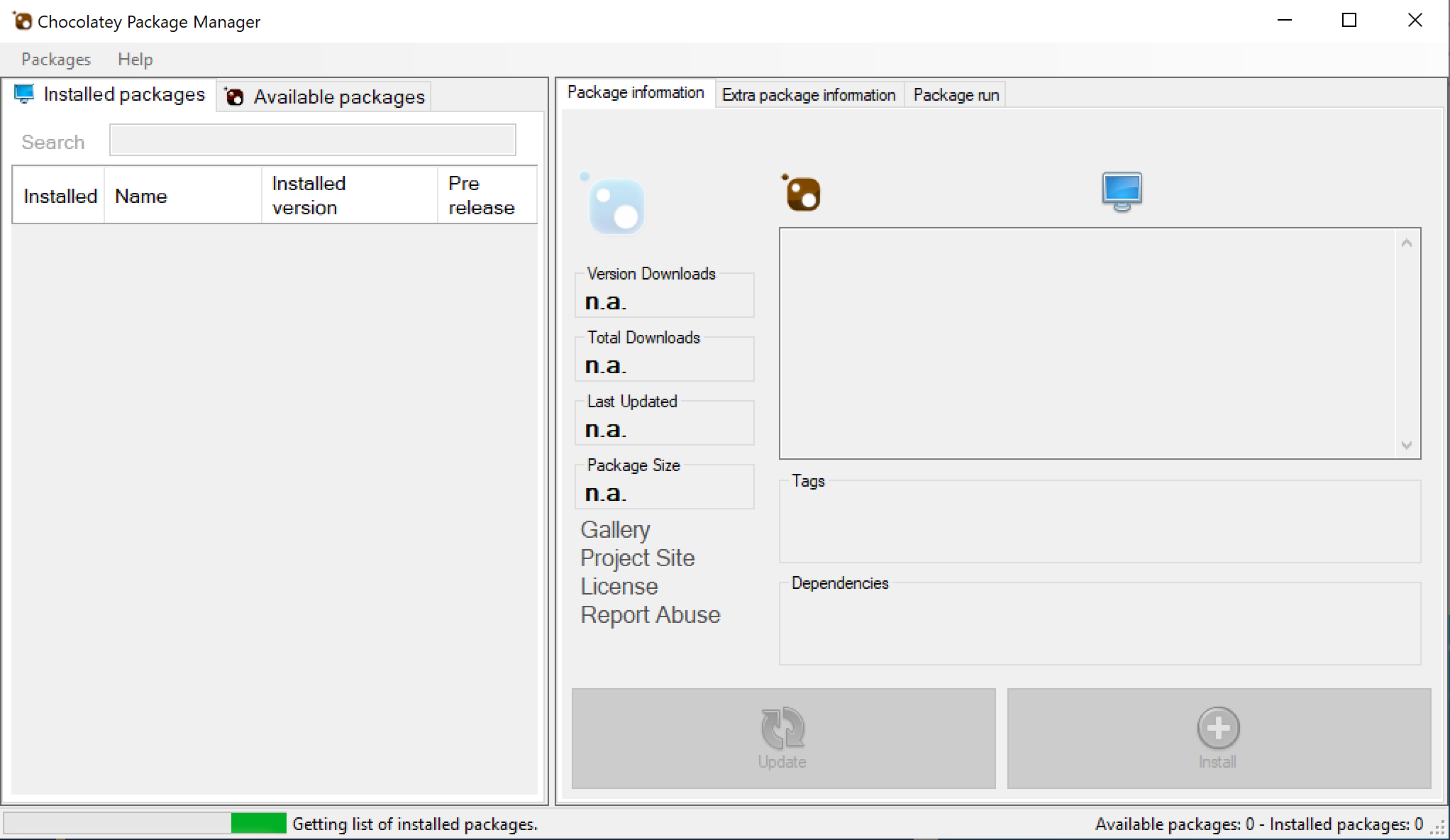Click the Update button
1450x840 pixels.
[x=784, y=738]
